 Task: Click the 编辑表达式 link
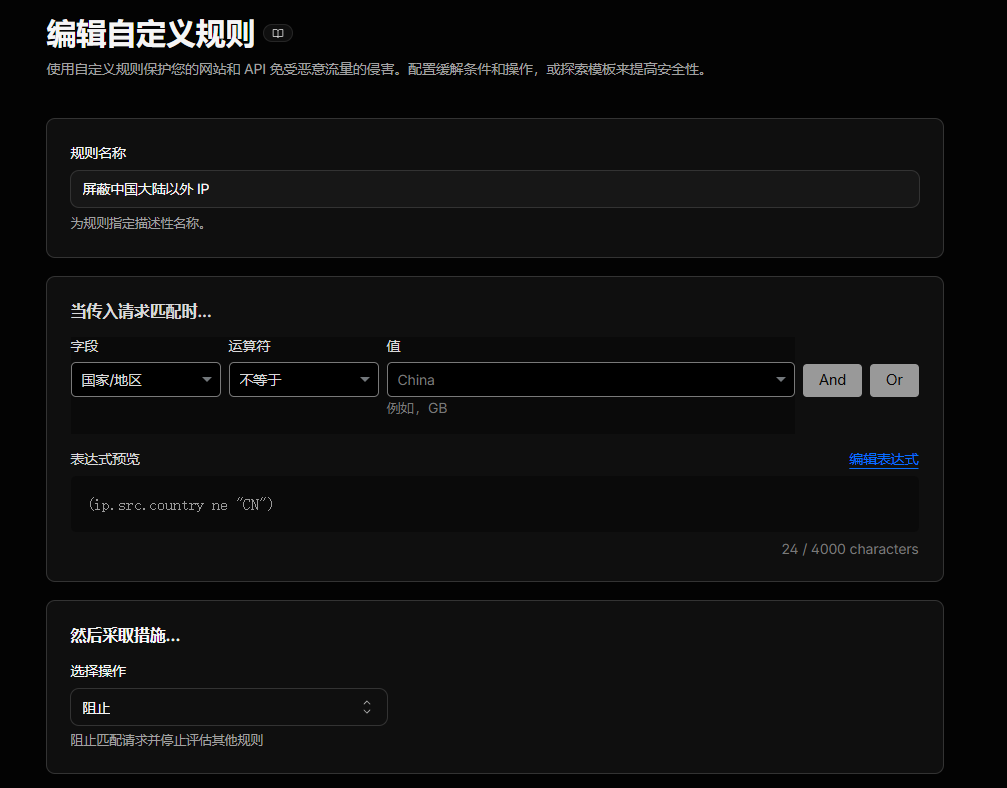coord(884,459)
